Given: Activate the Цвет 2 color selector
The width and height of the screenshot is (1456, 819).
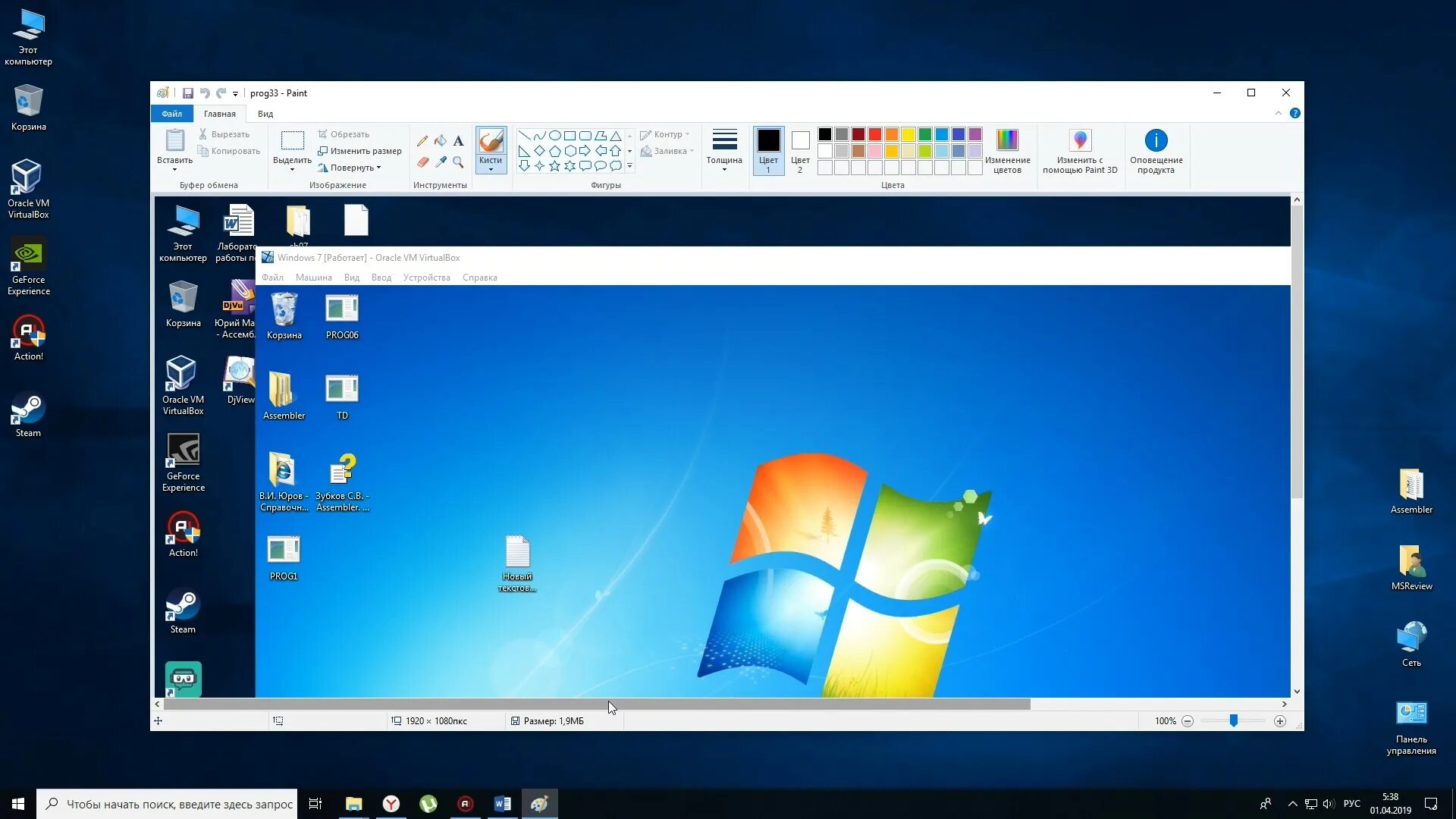Looking at the screenshot, I should [x=800, y=150].
